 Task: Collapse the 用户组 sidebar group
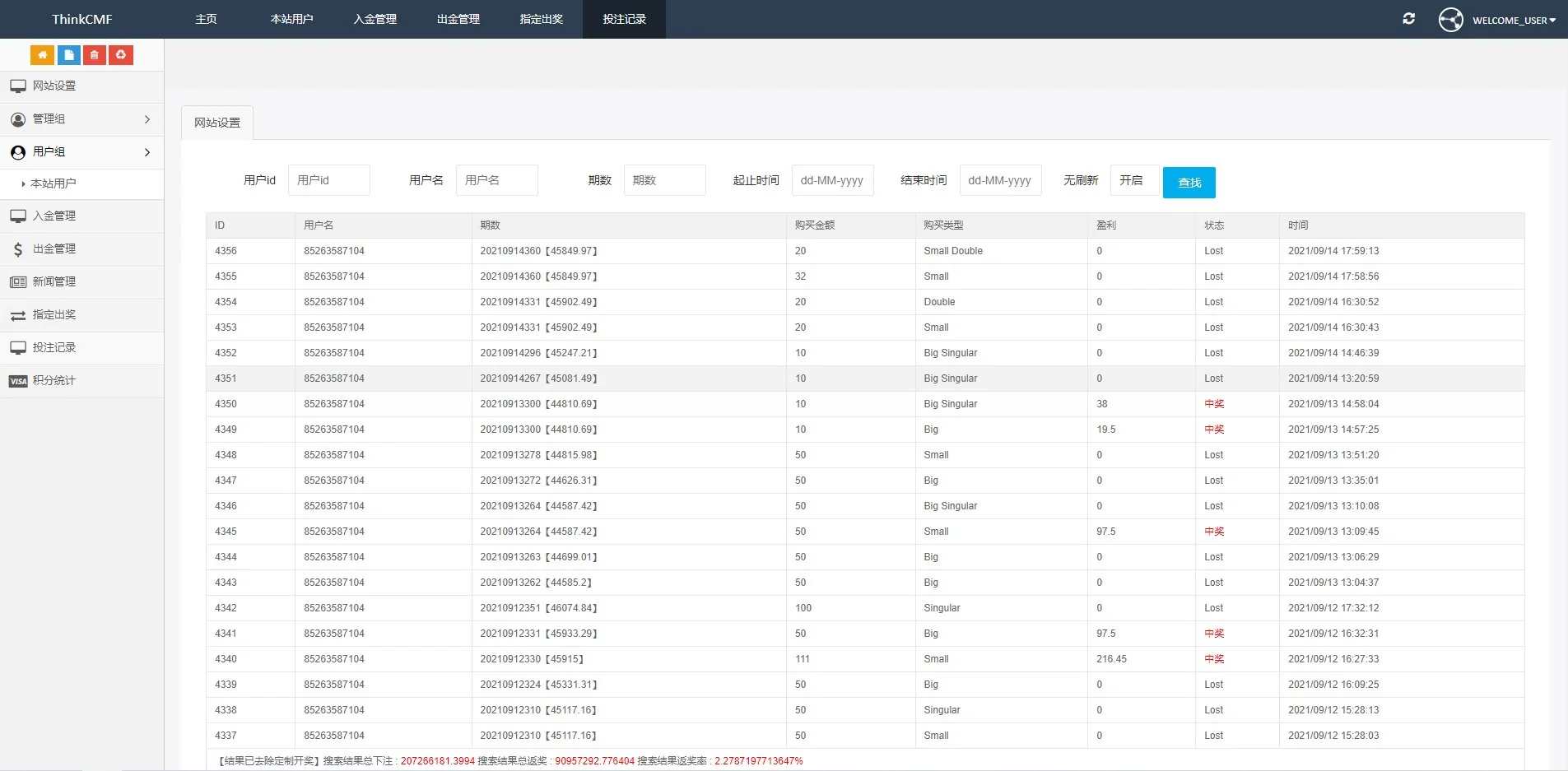(x=81, y=152)
